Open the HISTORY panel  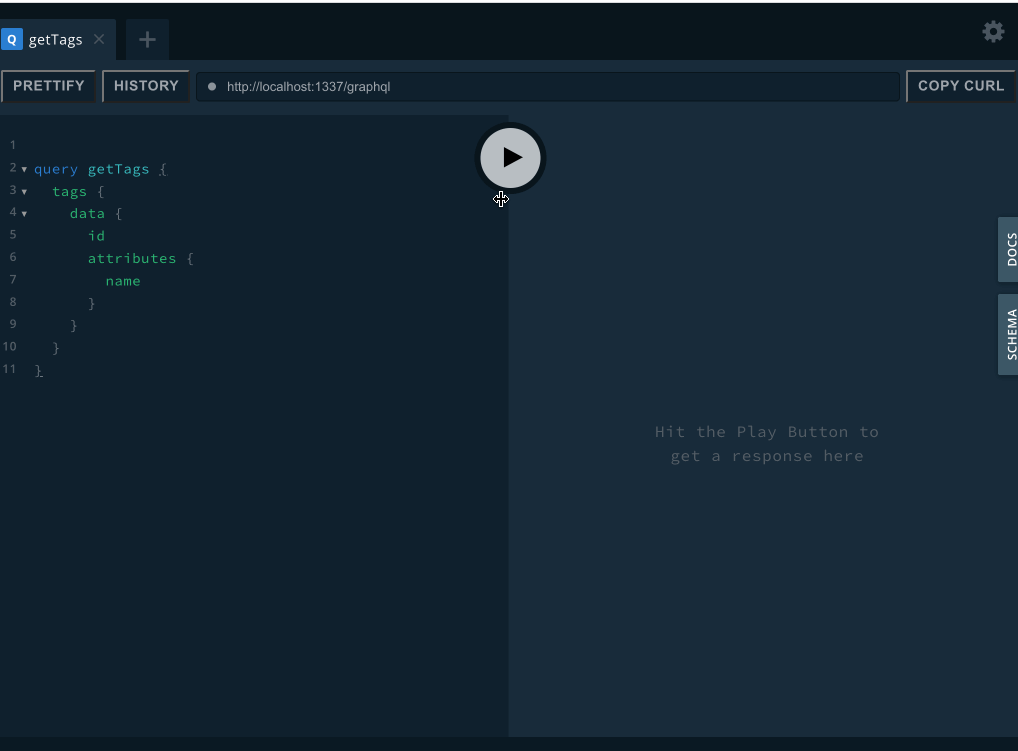[x=146, y=85]
